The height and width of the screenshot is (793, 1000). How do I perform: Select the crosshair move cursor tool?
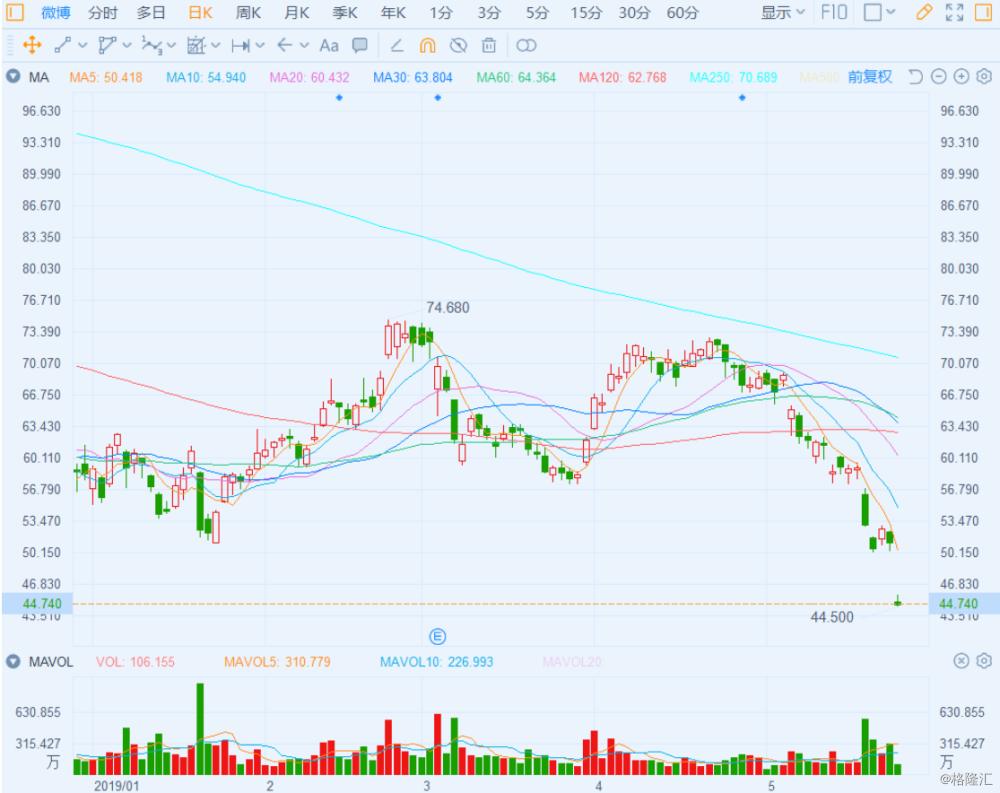coord(31,45)
